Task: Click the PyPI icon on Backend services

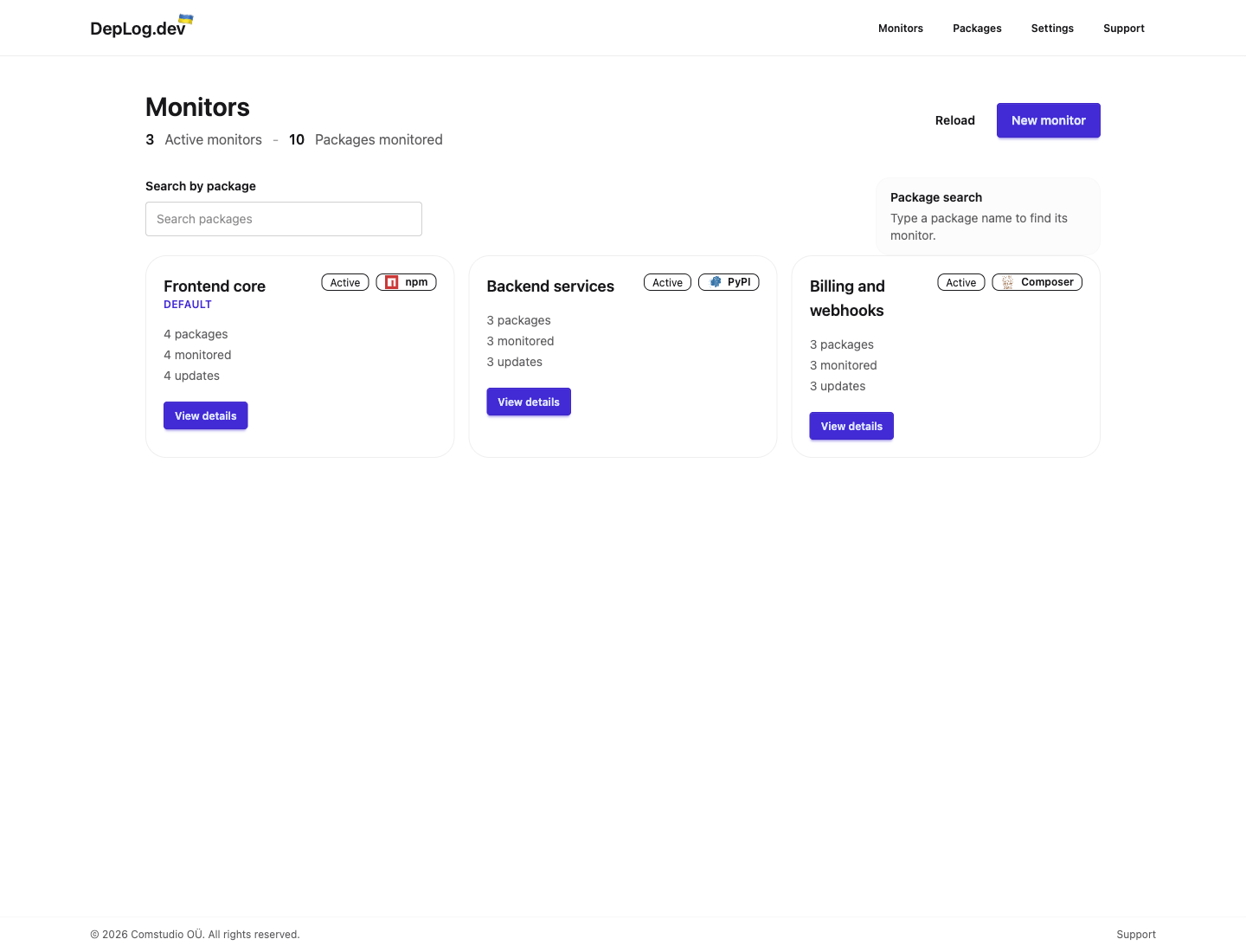Action: [716, 282]
